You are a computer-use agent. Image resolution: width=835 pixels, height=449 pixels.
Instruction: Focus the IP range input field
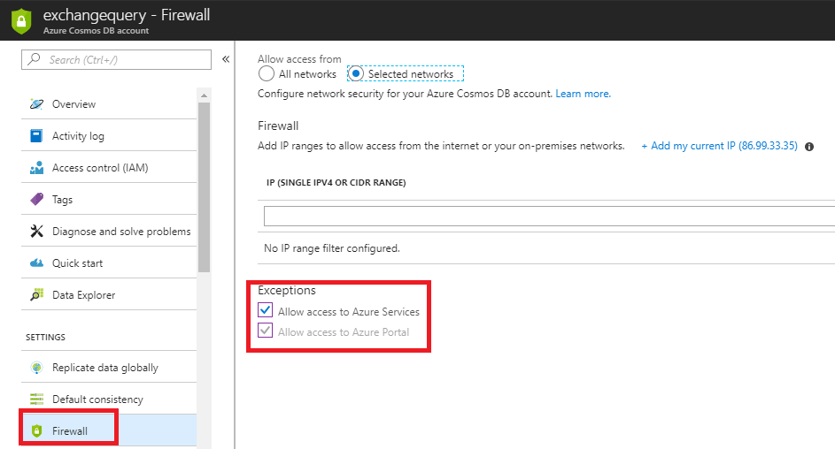tap(550, 216)
